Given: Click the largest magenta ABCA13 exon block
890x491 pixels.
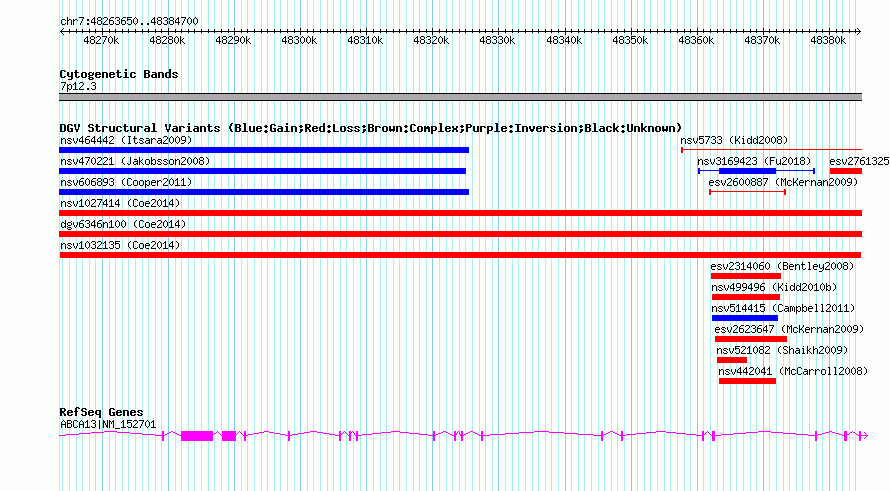Looking at the screenshot, I should (197, 436).
